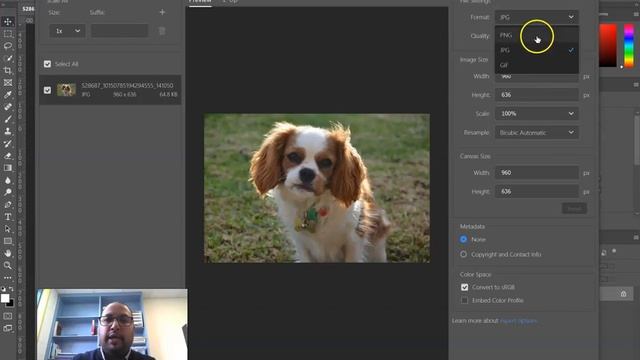Screen dimensions: 640x360
Task: Select the Hand tool
Action: 8,253
